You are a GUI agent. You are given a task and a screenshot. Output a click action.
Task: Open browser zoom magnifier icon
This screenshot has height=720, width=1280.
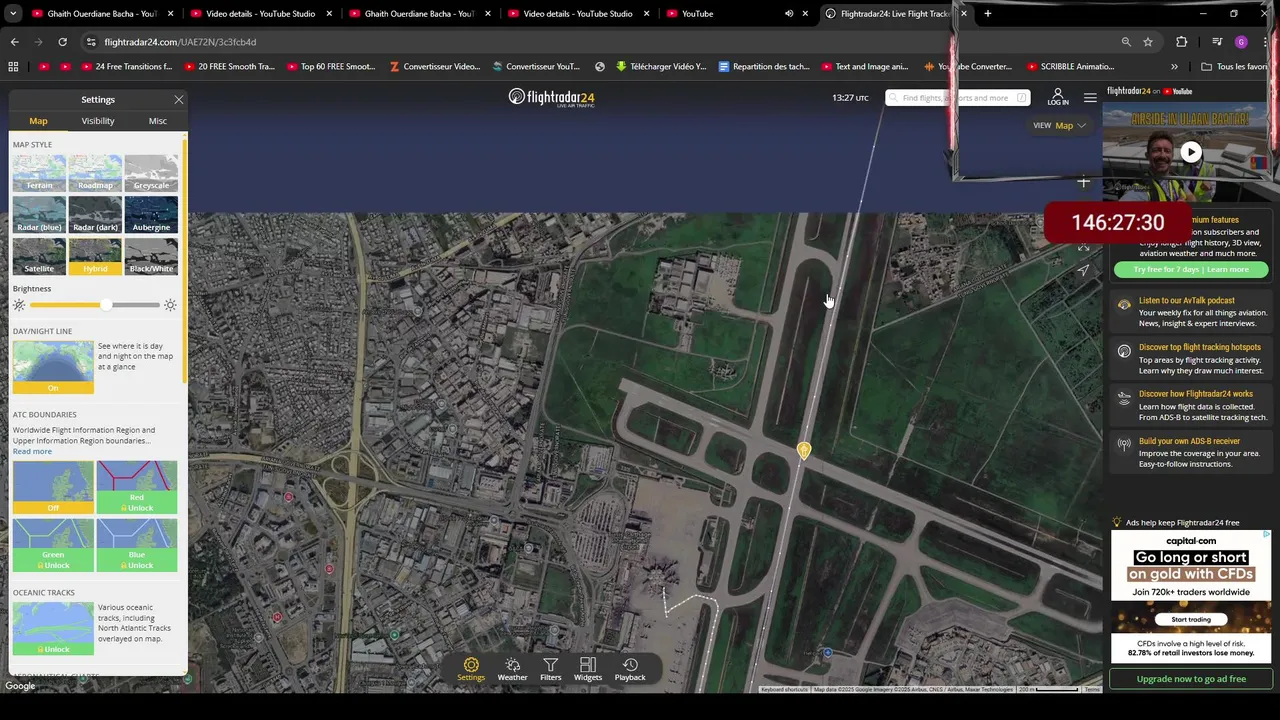click(1126, 42)
